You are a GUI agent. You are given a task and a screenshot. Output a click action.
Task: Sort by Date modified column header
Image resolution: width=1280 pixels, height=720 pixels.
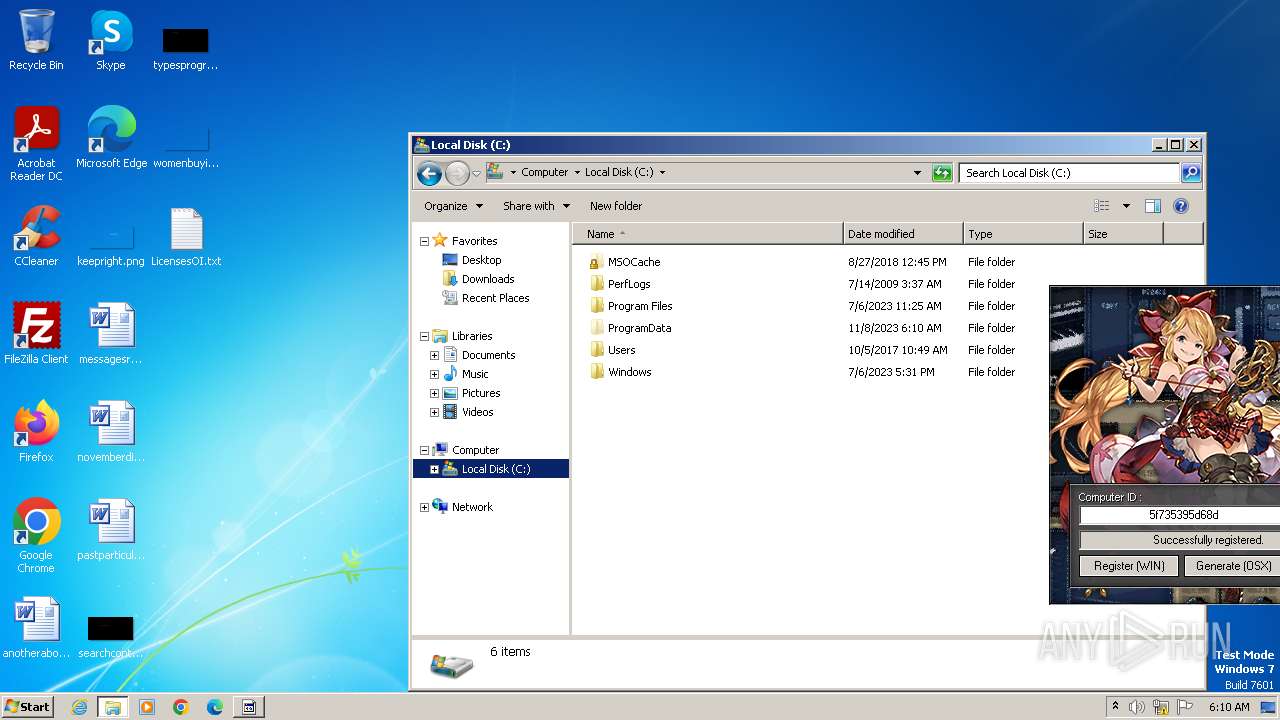tap(903, 234)
